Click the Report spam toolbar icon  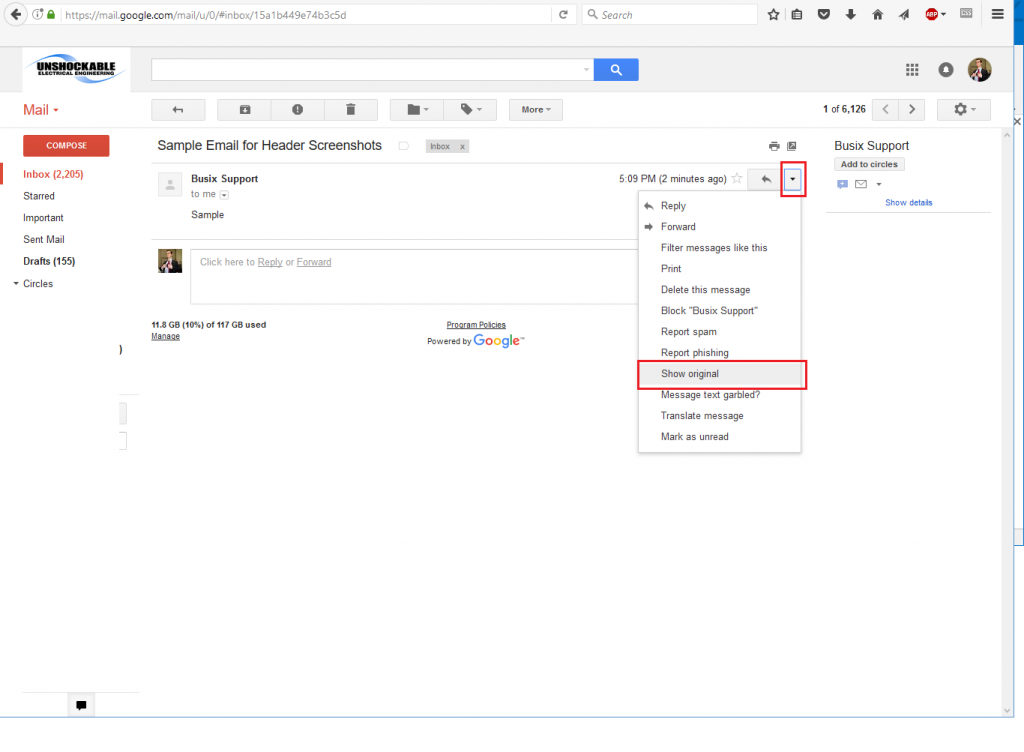[298, 110]
